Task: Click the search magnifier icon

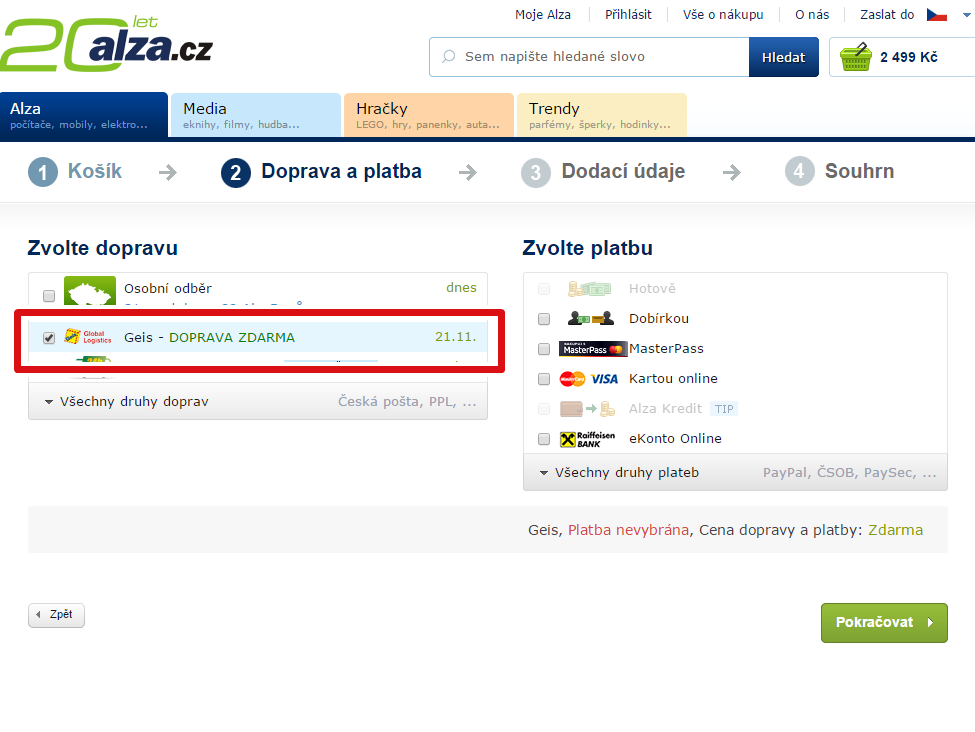Action: [x=448, y=57]
